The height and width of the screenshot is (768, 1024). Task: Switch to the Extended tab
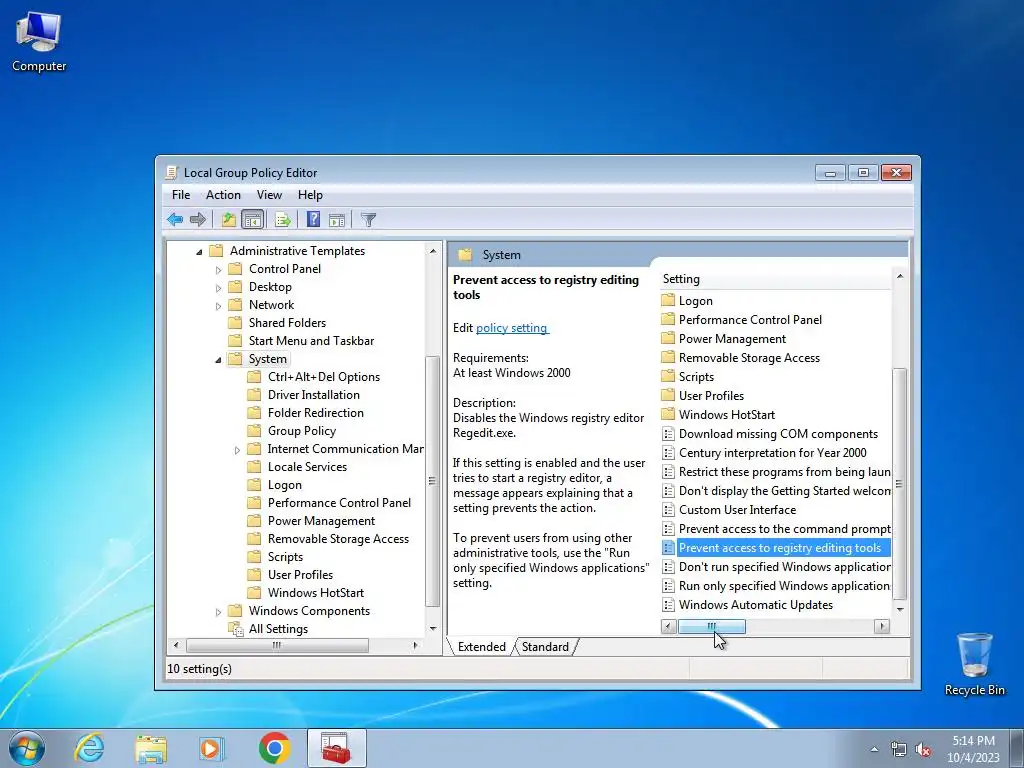click(481, 647)
